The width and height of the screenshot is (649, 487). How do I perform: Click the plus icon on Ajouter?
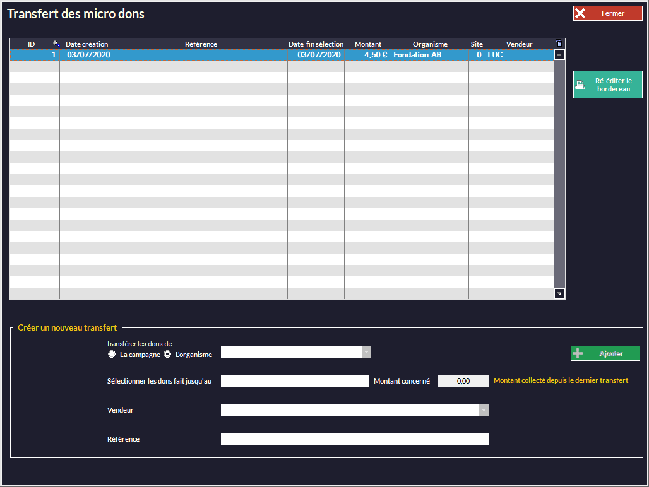pos(579,353)
